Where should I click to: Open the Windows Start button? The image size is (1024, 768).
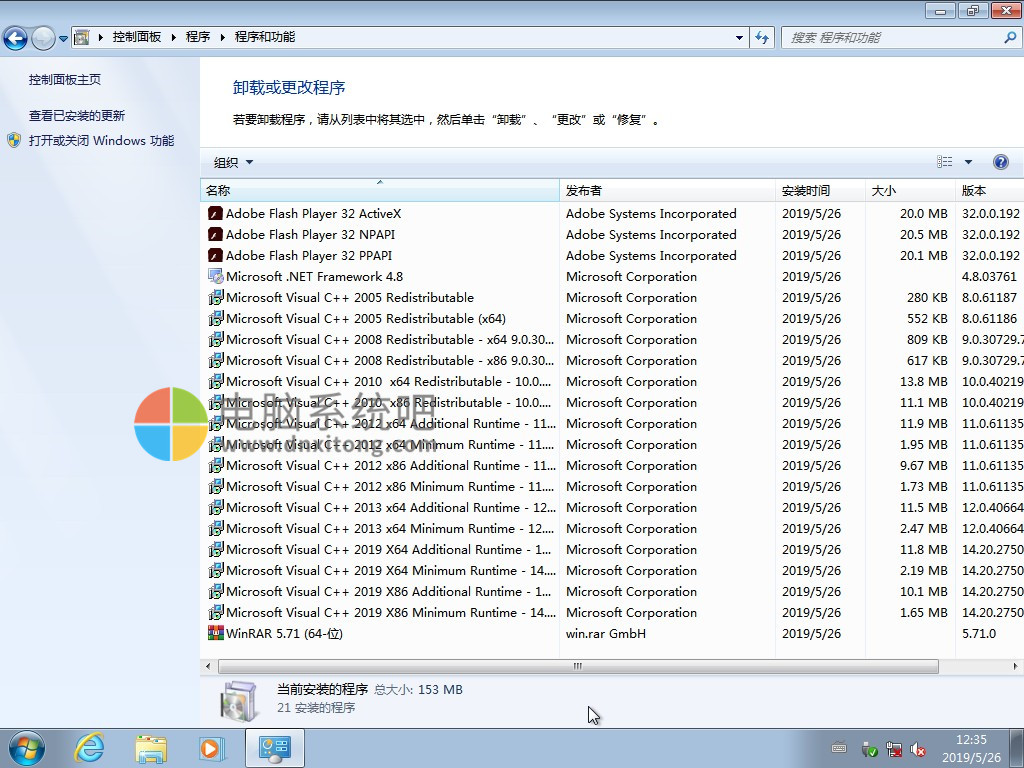pyautogui.click(x=27, y=748)
